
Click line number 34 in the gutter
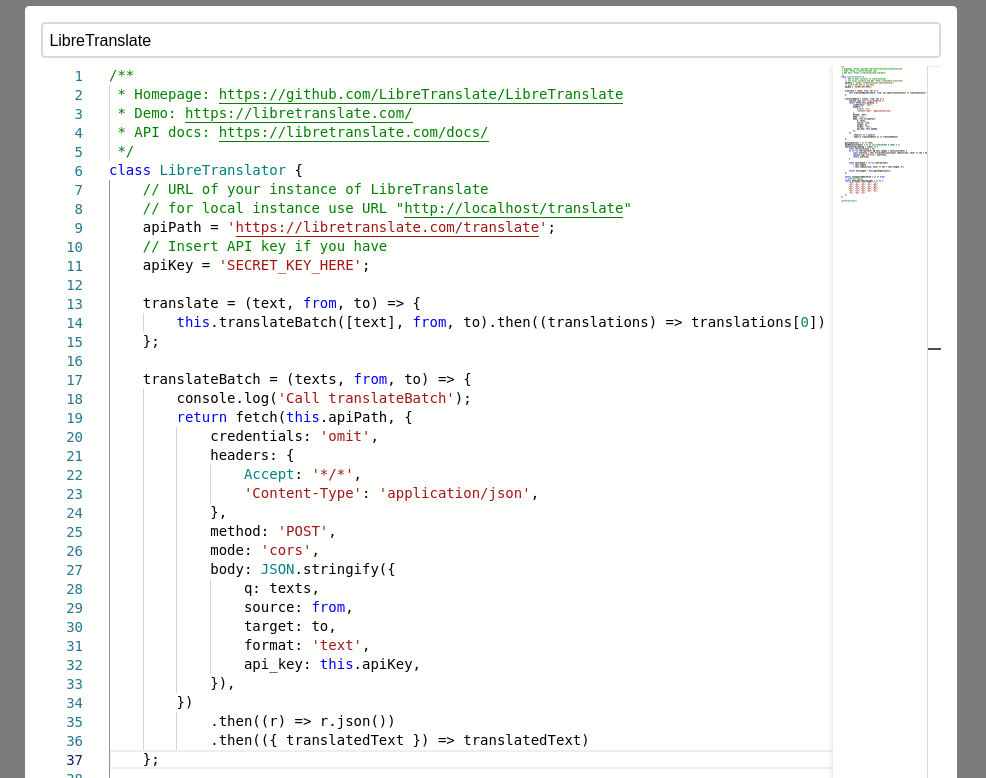coord(75,703)
